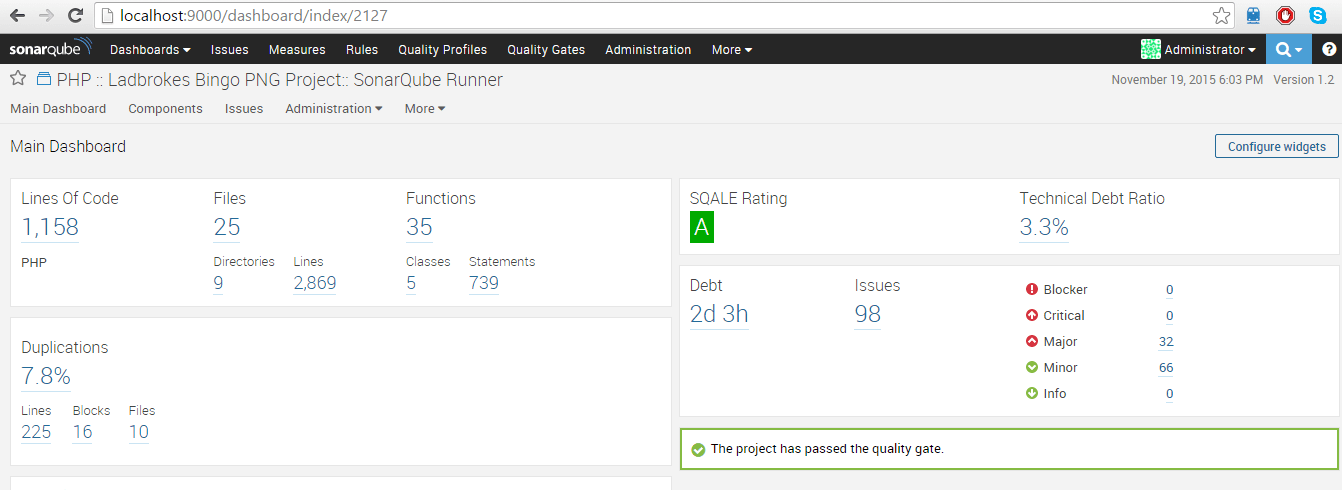Click the Blocker issues count 0
This screenshot has height=490, width=1342.
pyautogui.click(x=1169, y=290)
